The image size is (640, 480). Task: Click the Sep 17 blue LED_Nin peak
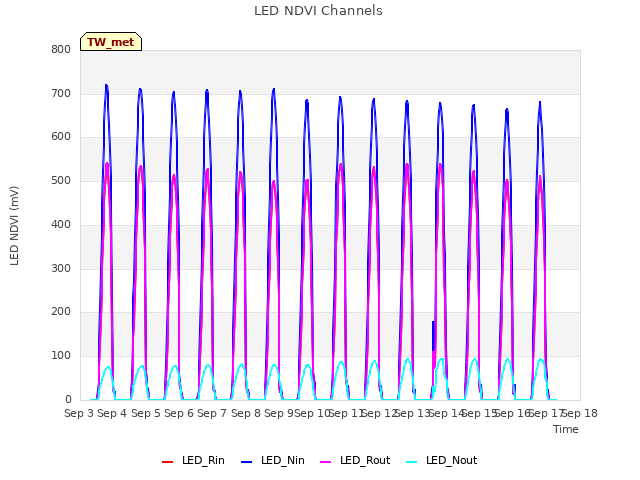click(540, 103)
